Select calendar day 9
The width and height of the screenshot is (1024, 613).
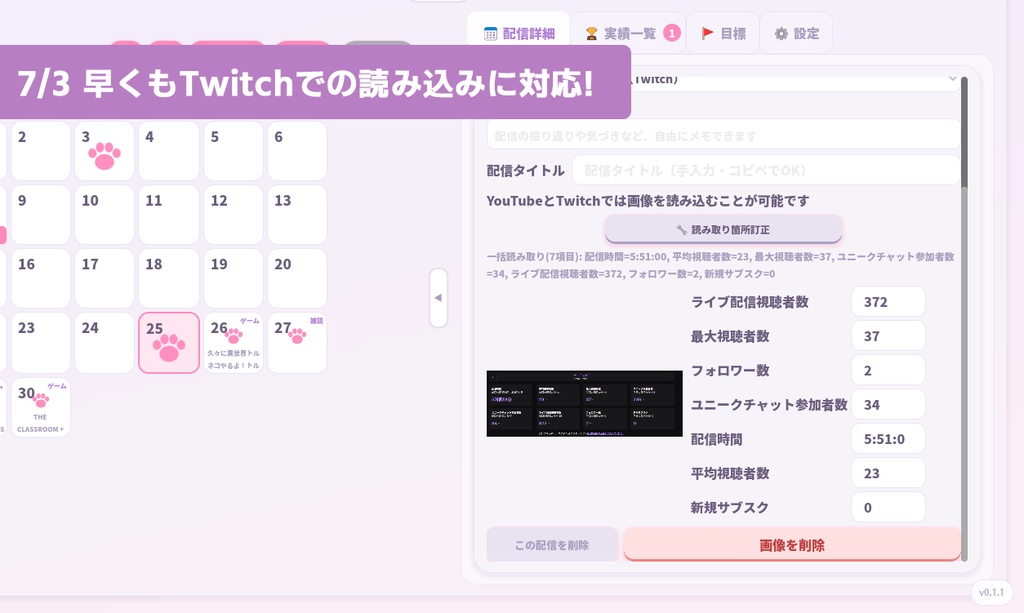click(x=40, y=215)
